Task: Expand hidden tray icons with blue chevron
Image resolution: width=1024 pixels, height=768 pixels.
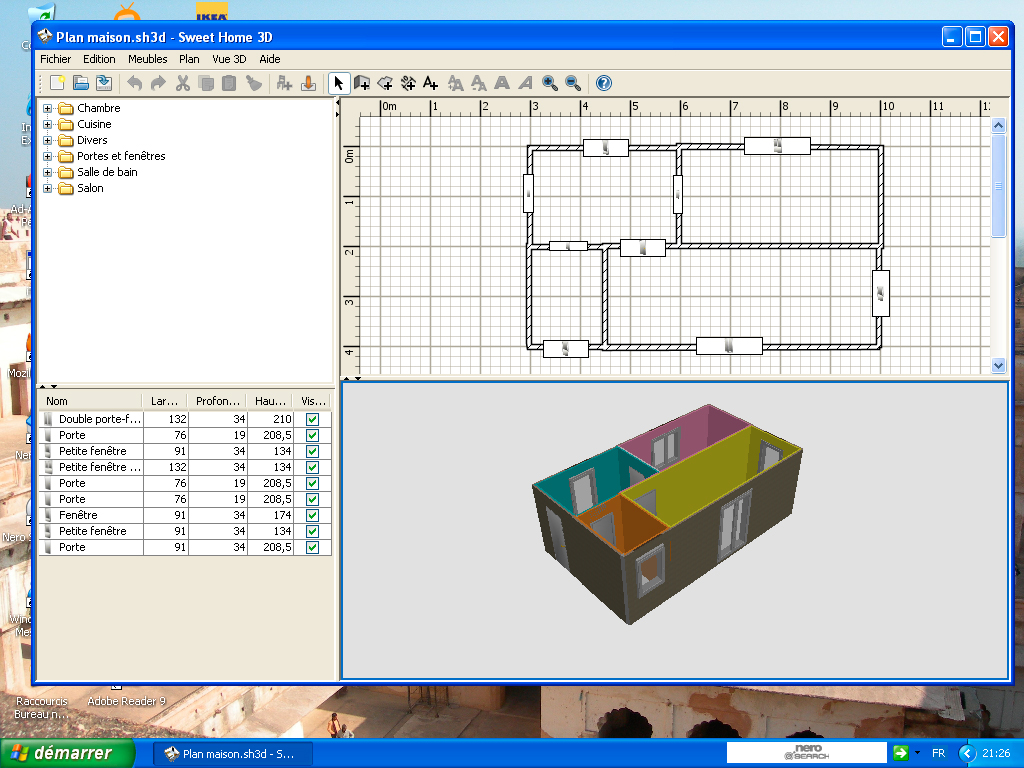Action: point(967,754)
